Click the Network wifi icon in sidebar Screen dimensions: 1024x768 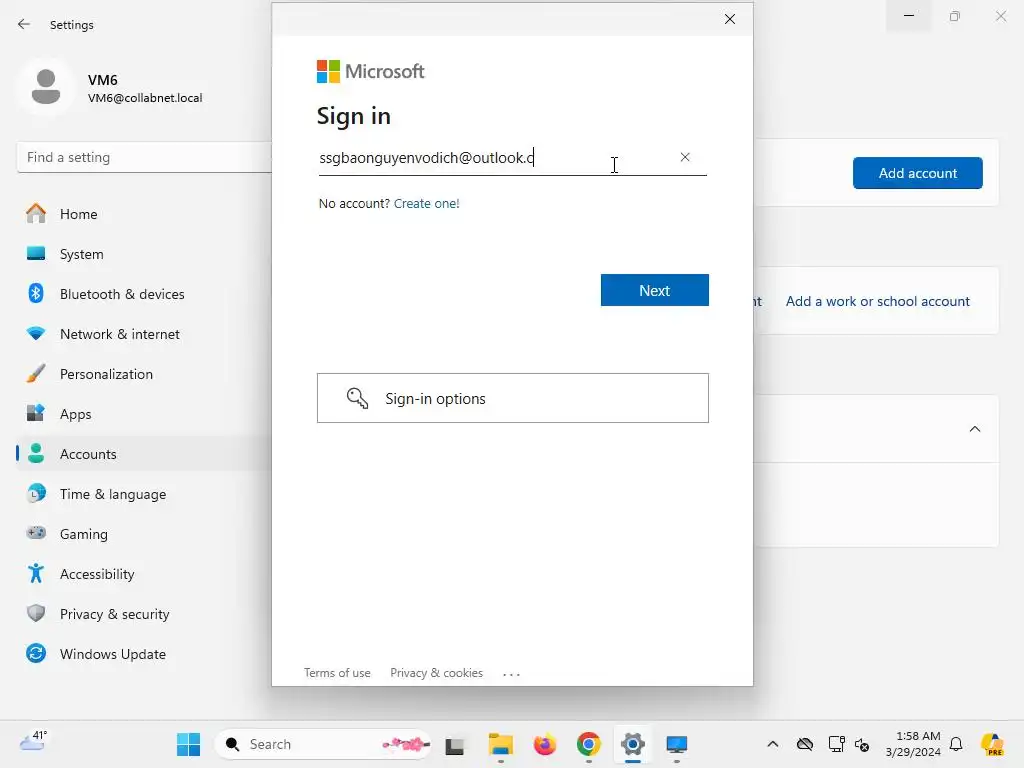[36, 333]
